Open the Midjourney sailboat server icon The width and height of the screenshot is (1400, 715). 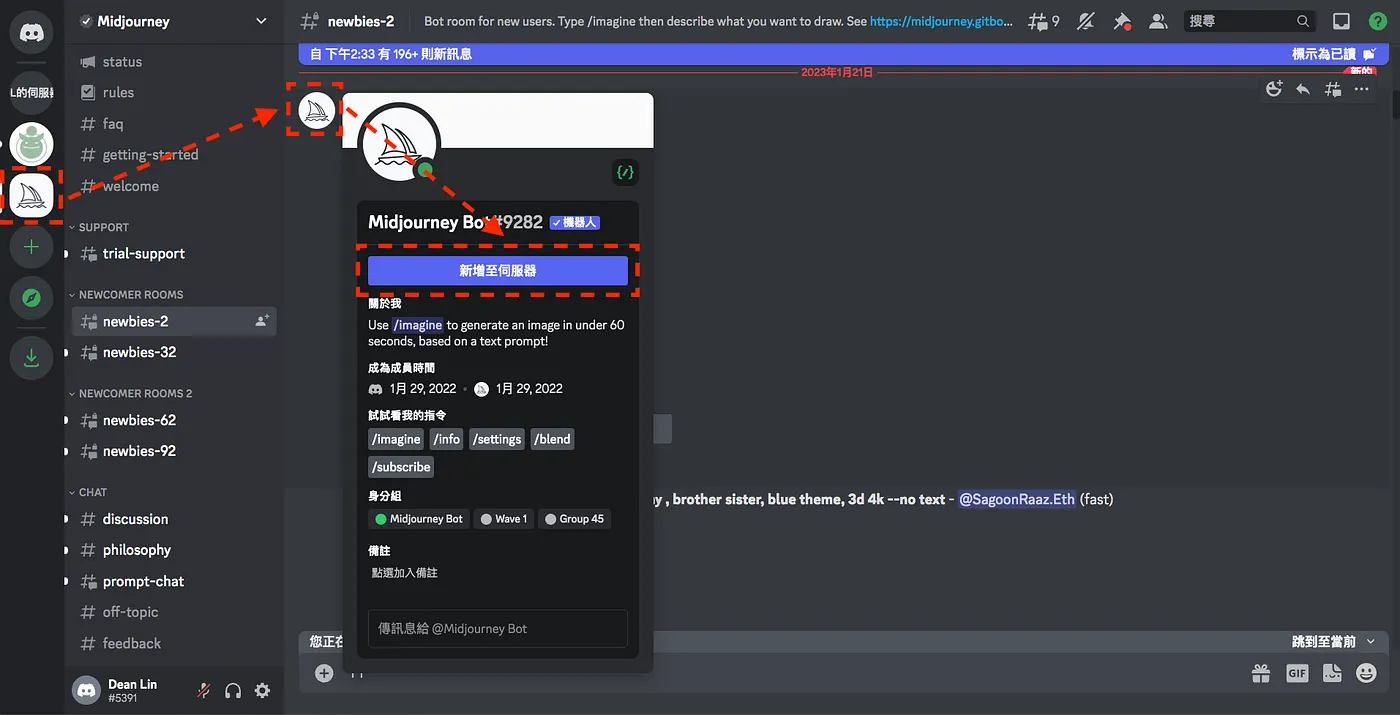click(31, 195)
